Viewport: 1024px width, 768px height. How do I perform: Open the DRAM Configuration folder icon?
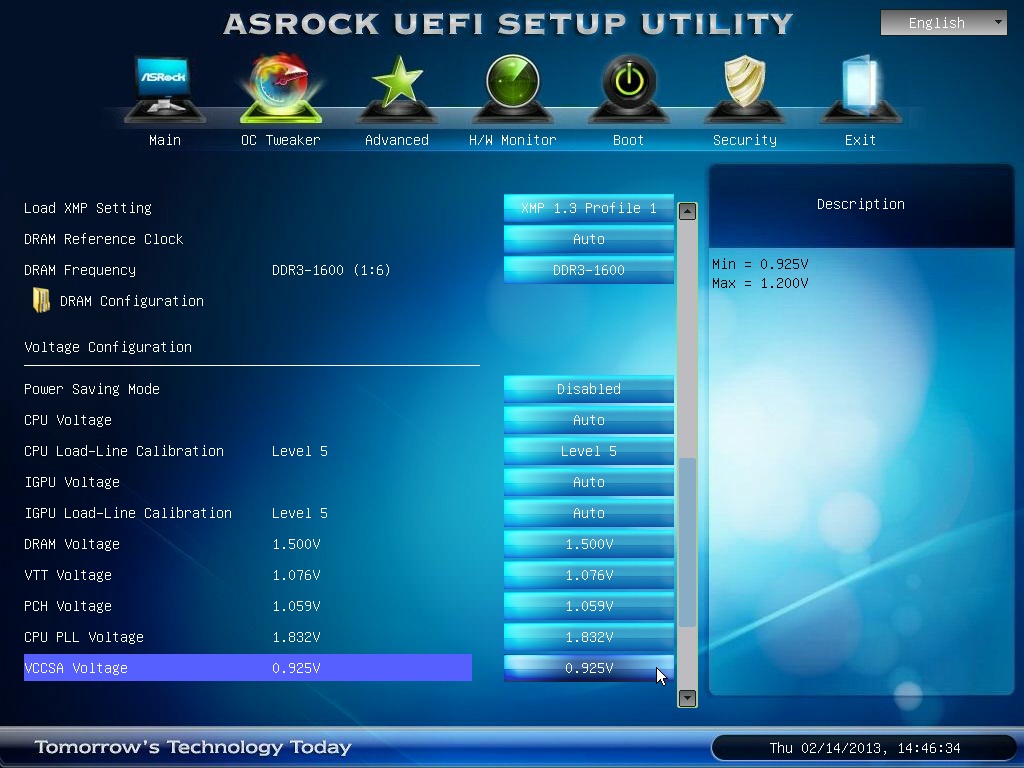pyautogui.click(x=42, y=301)
